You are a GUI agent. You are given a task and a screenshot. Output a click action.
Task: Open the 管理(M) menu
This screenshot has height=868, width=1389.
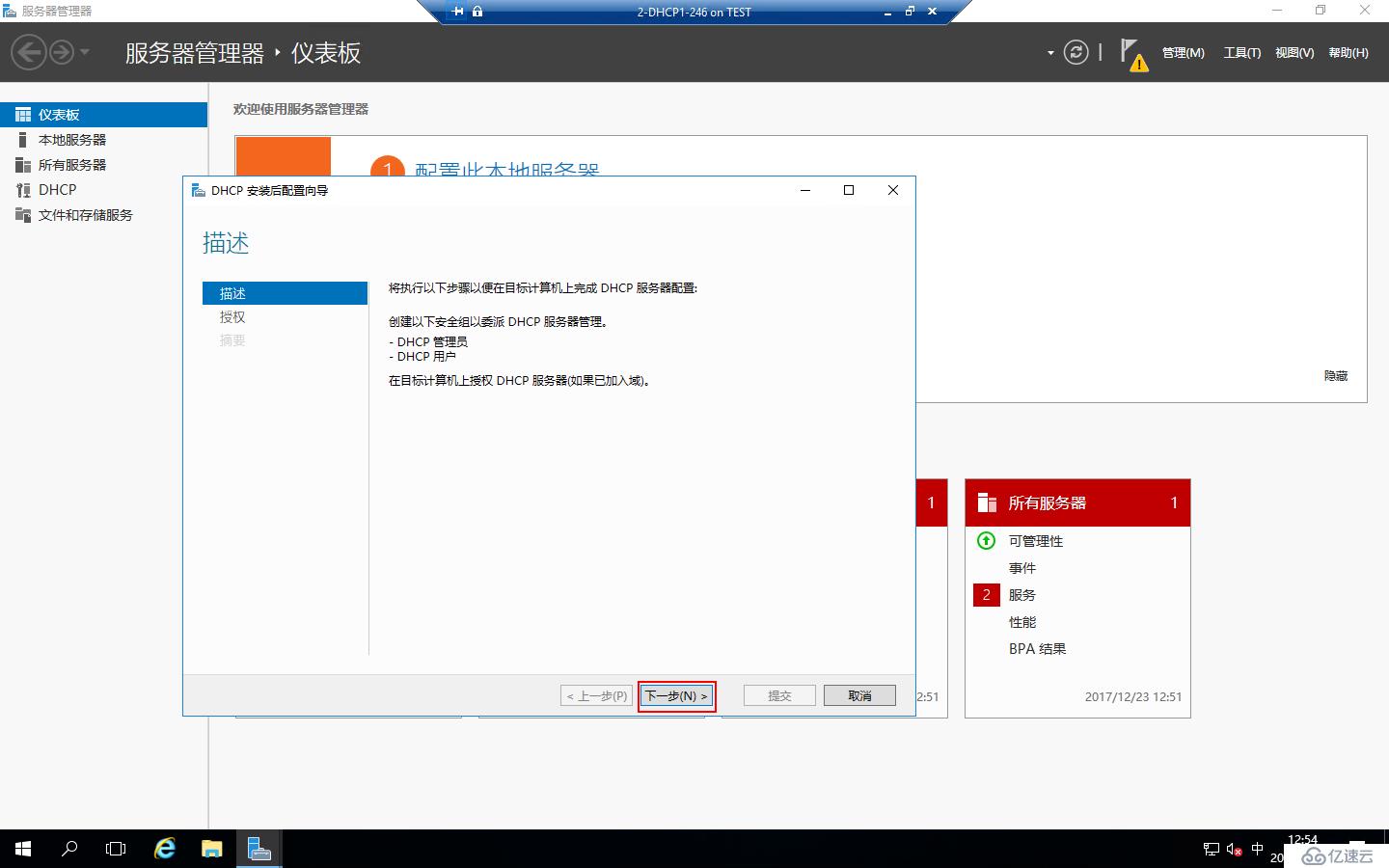click(x=1184, y=53)
